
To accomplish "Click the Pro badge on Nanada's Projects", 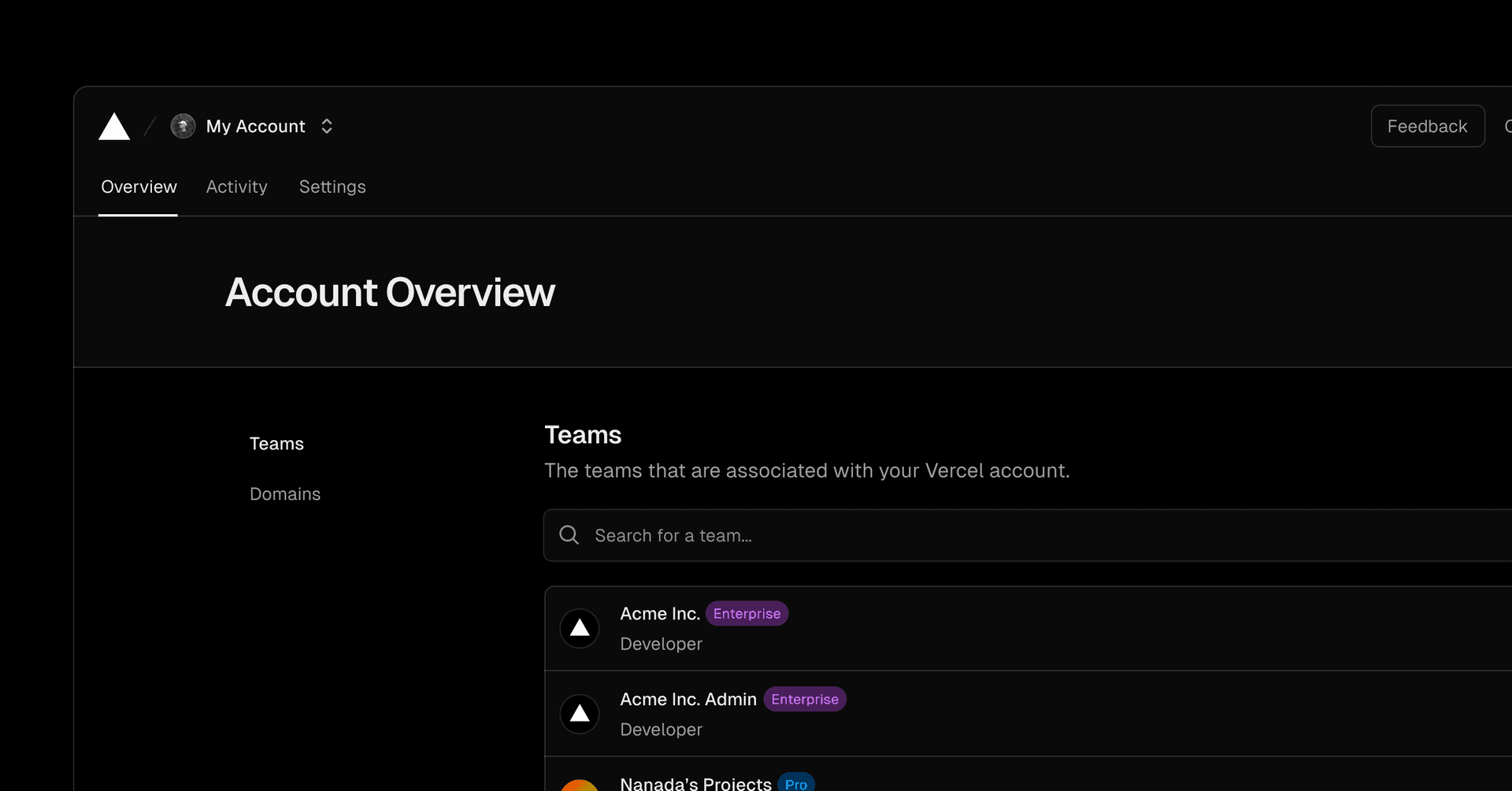I will [x=795, y=784].
